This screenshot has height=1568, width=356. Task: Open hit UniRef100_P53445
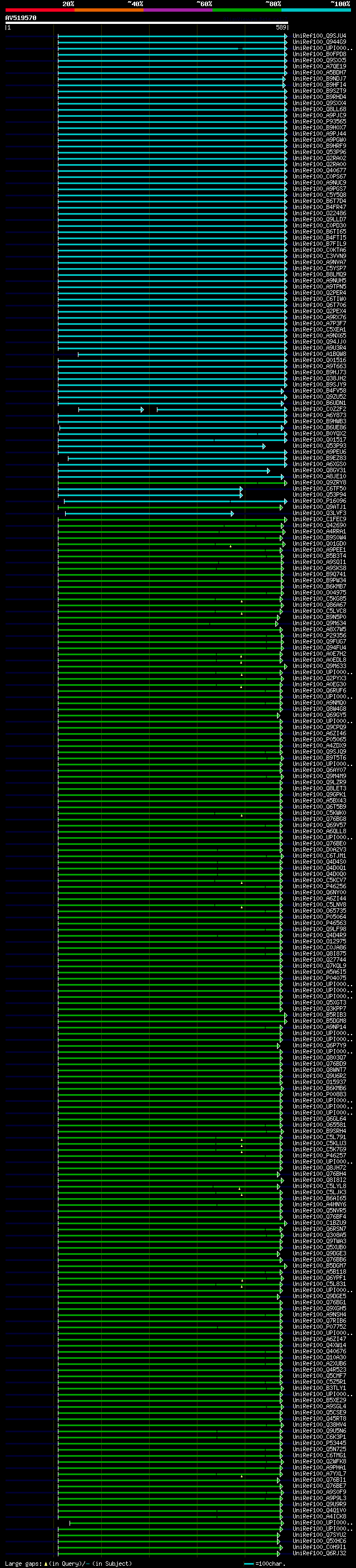(319, 1443)
